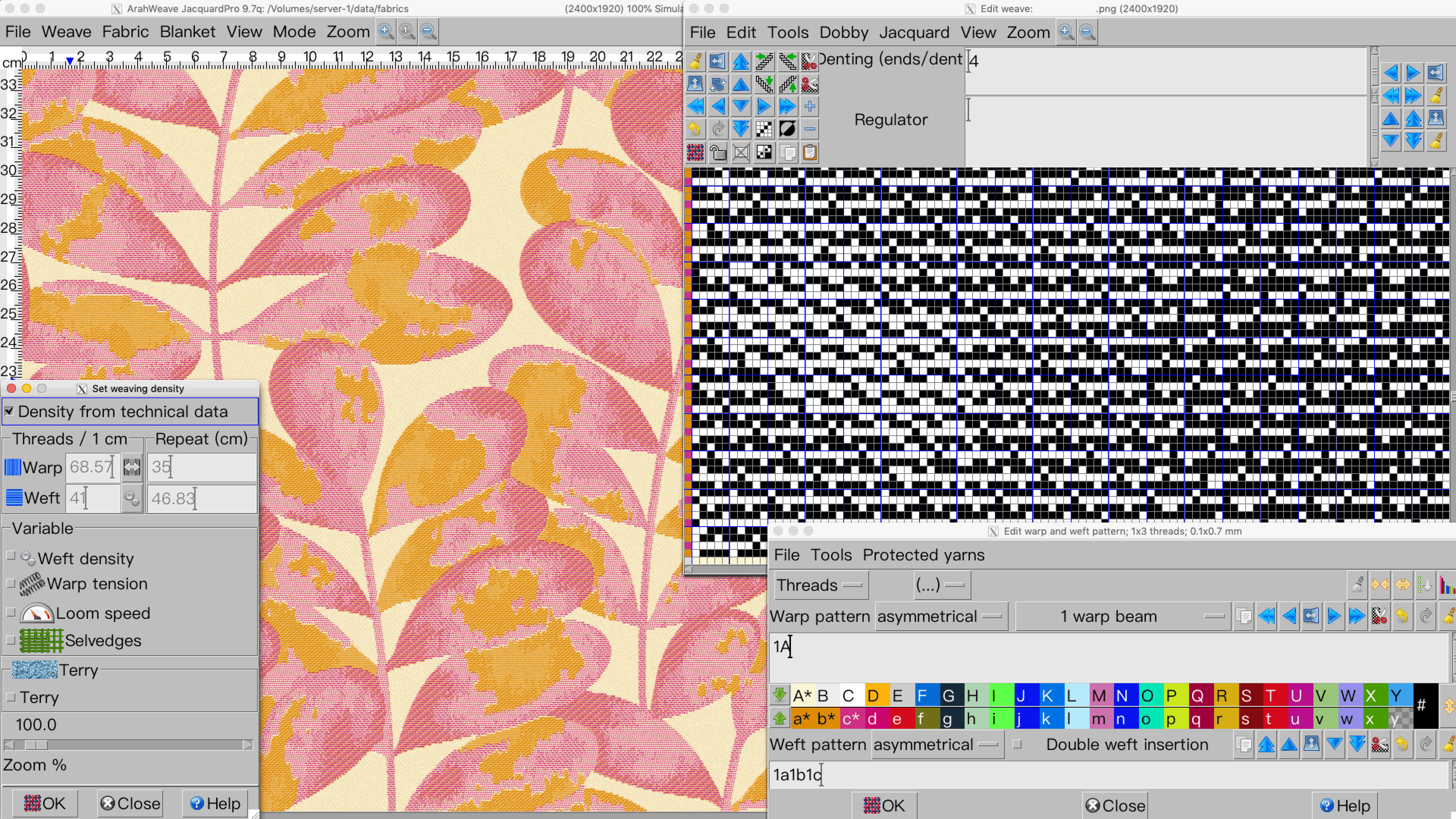Image resolution: width=1456 pixels, height=819 pixels.
Task: Toggle Density from technical data checkbox
Action: 9,411
